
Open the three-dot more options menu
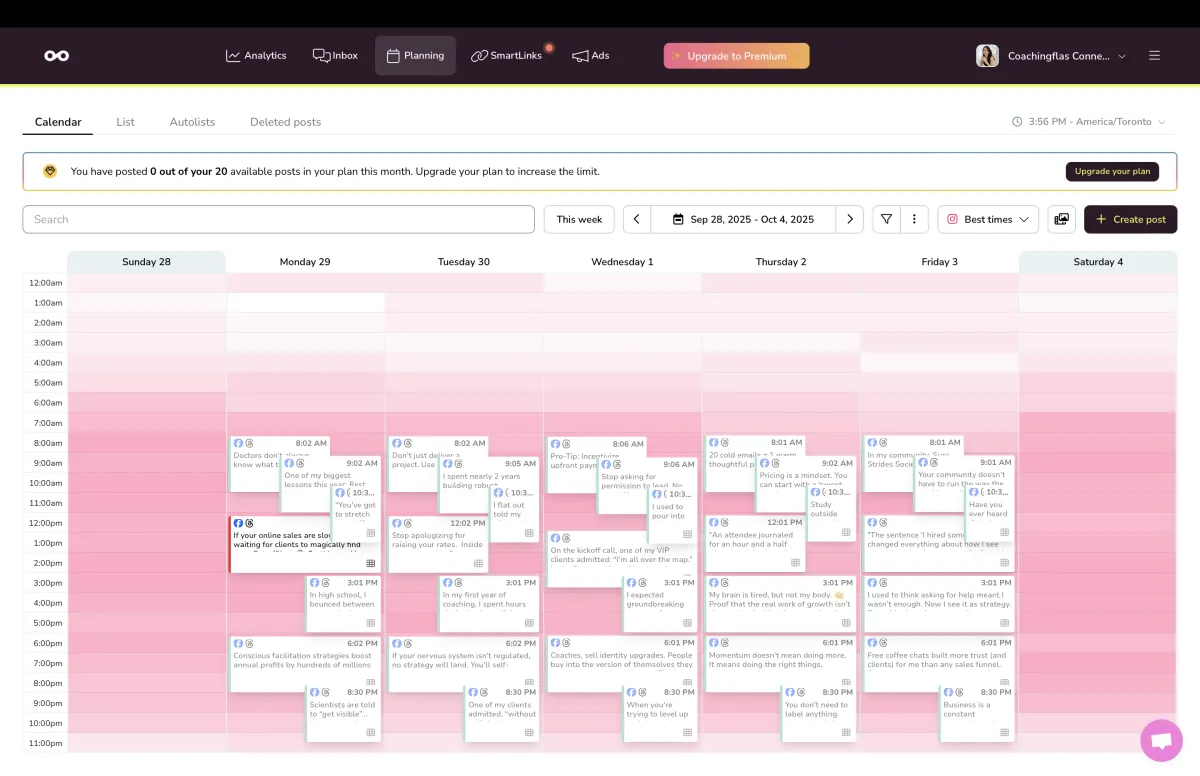point(915,219)
